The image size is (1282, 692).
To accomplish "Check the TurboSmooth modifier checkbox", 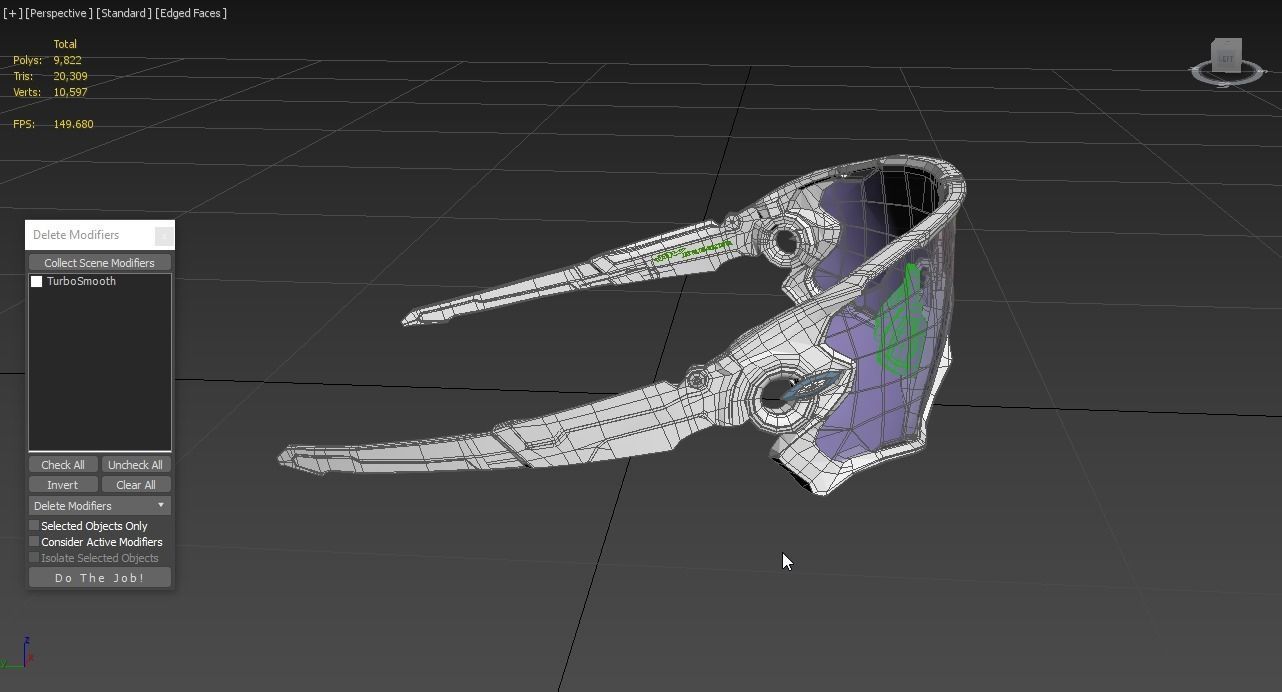I will [x=37, y=282].
